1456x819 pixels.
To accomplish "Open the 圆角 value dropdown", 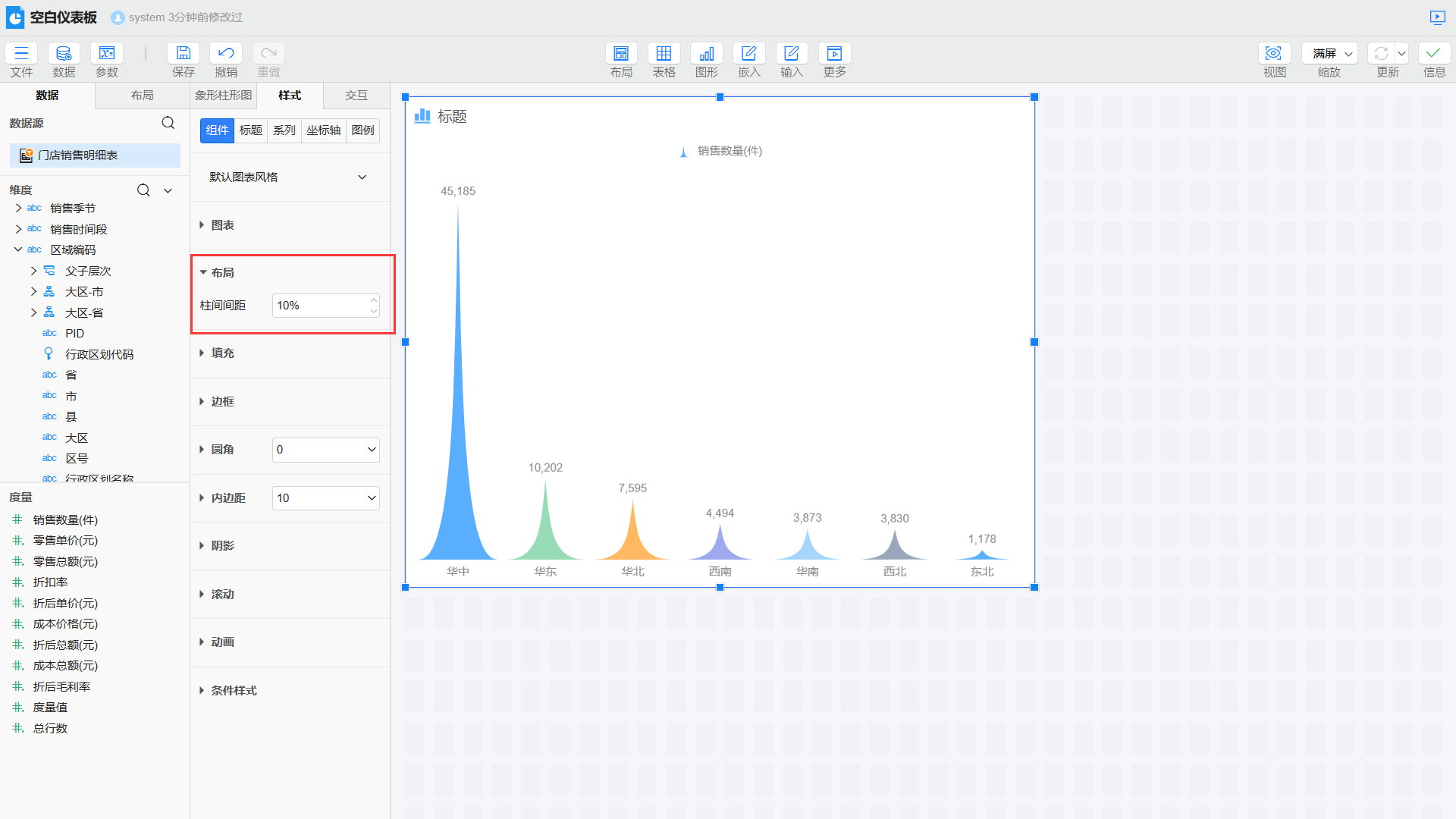I will 326,450.
